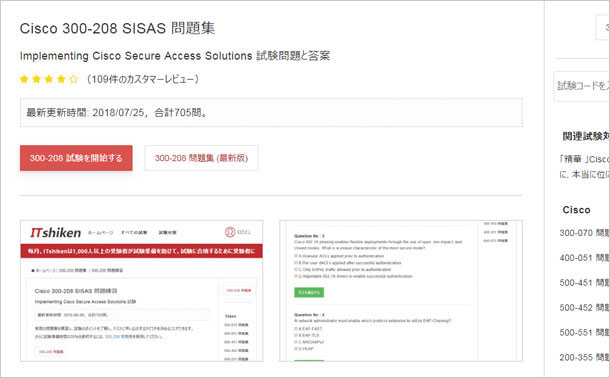Click the 「精華」Cisco related article link
The width and height of the screenshot is (610, 378).
pyautogui.click(x=584, y=166)
